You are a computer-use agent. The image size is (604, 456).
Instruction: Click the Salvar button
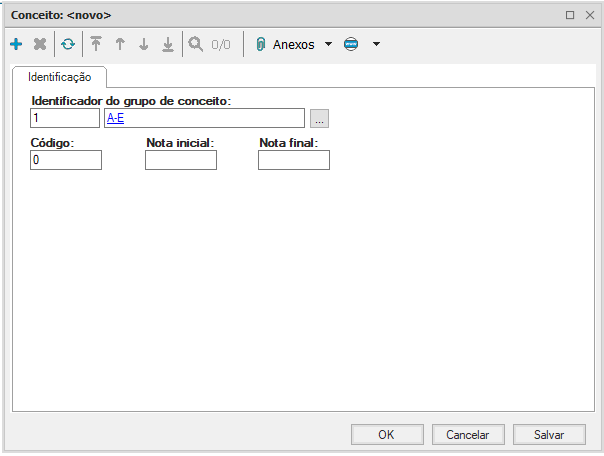(549, 435)
